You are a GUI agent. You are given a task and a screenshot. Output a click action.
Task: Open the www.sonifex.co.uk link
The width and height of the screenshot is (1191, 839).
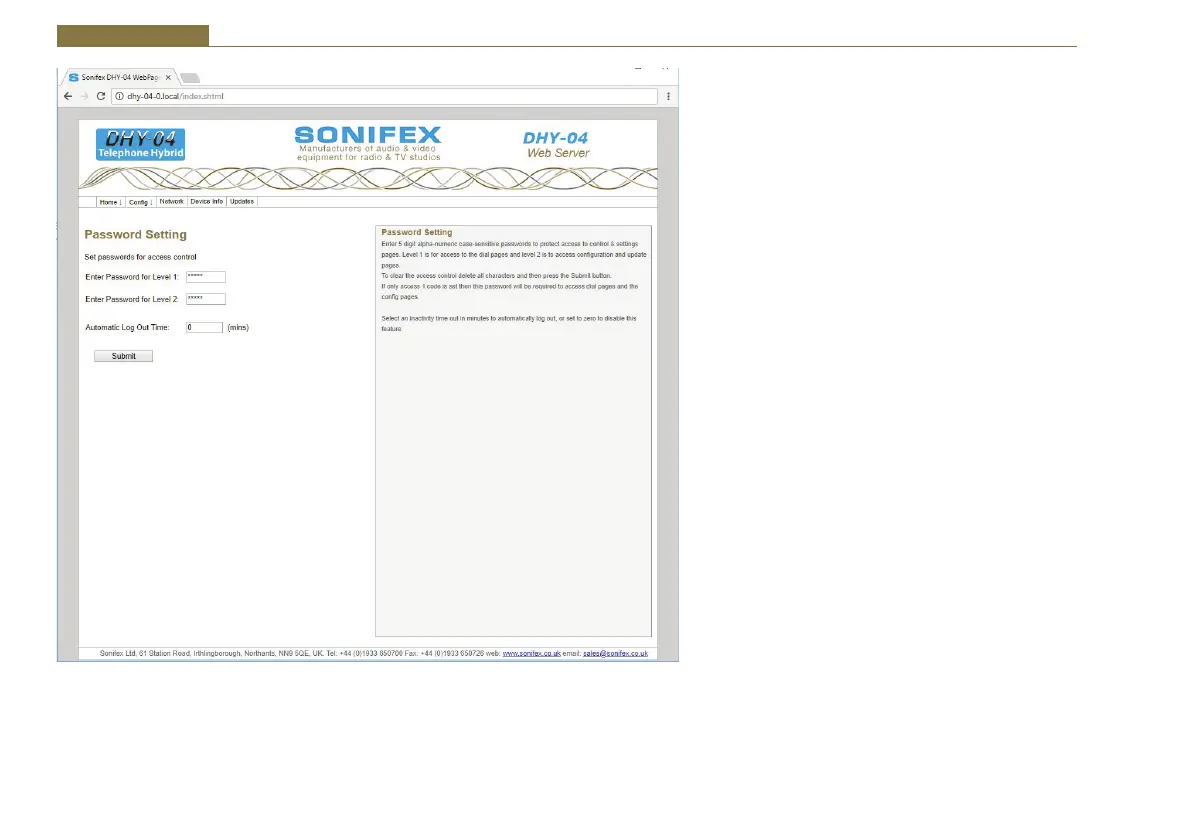click(x=530, y=653)
